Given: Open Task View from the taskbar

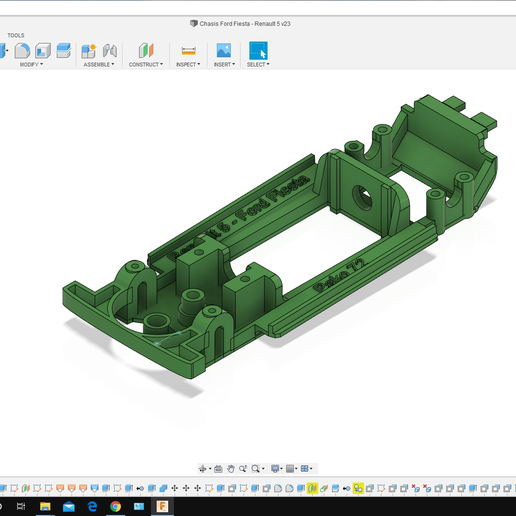Looking at the screenshot, I should click(x=21, y=507).
